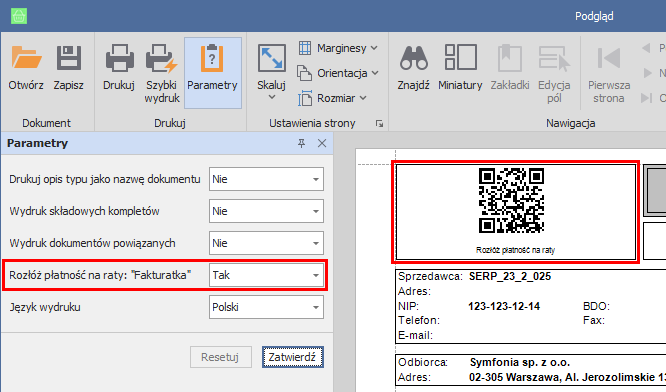Click the Resetuj button
The height and width of the screenshot is (392, 666).
(220, 357)
